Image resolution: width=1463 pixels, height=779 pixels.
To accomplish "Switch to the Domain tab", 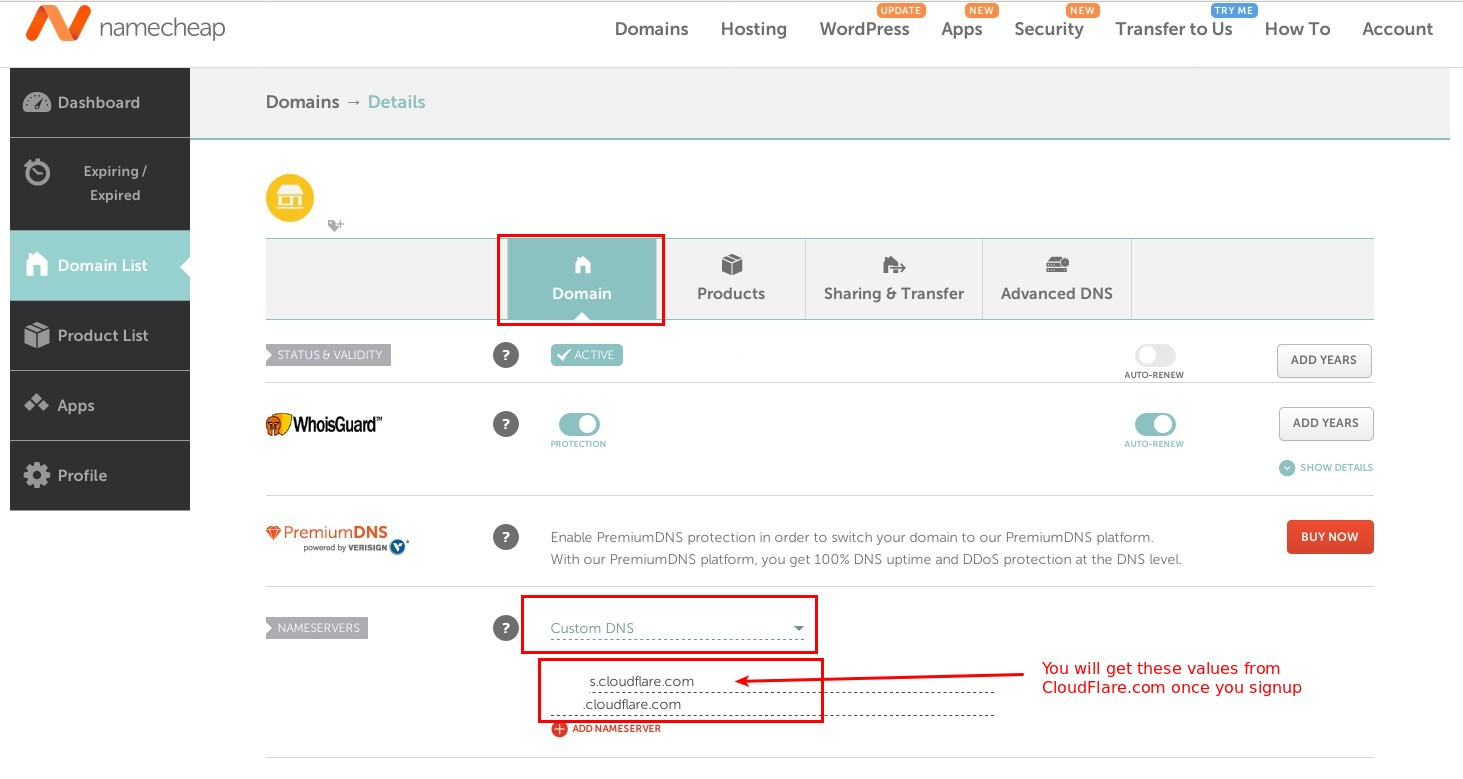I will [582, 280].
